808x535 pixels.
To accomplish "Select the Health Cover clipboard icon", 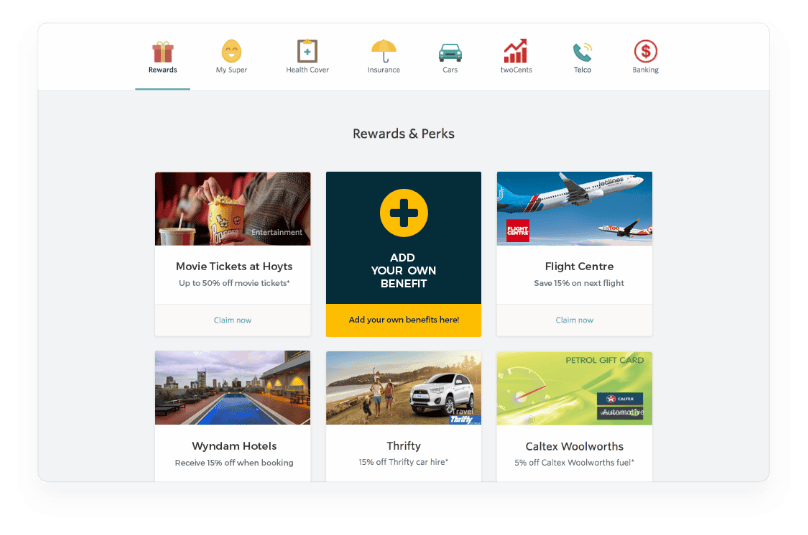I will coord(307,51).
